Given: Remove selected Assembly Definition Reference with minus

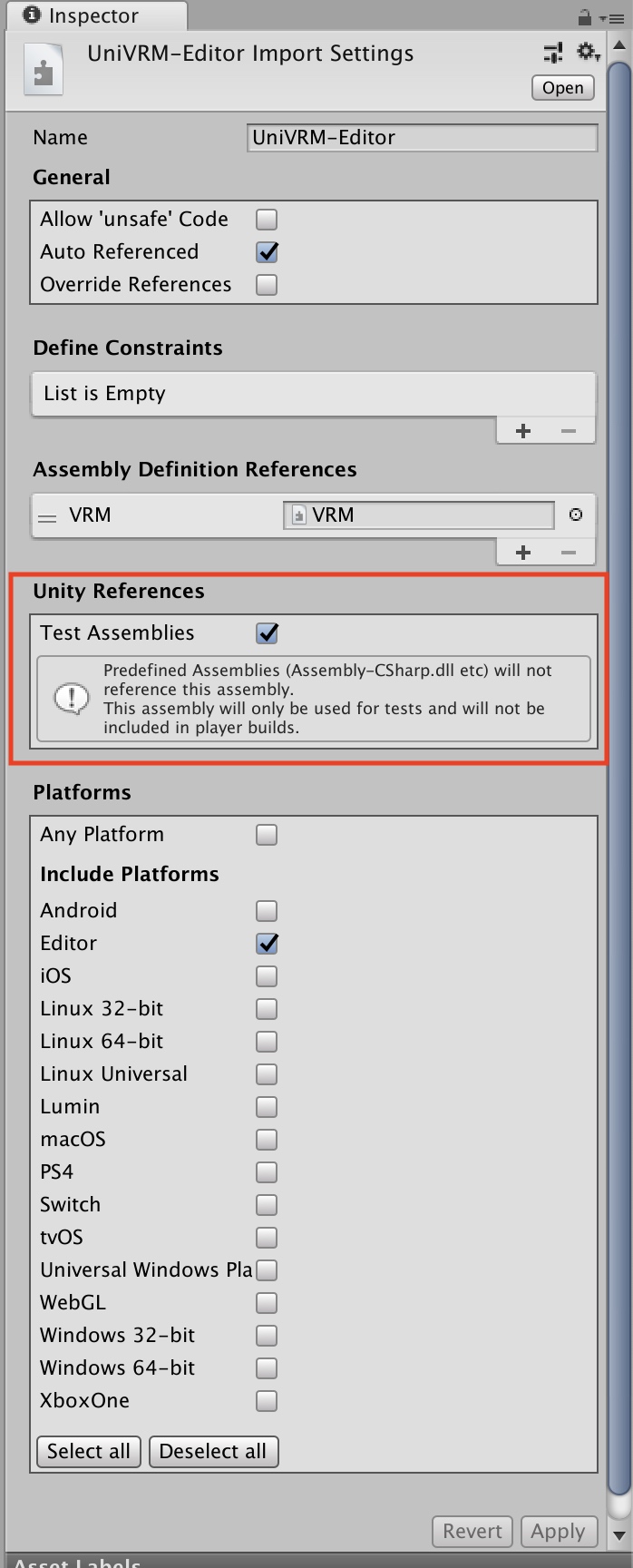Looking at the screenshot, I should coord(569,553).
